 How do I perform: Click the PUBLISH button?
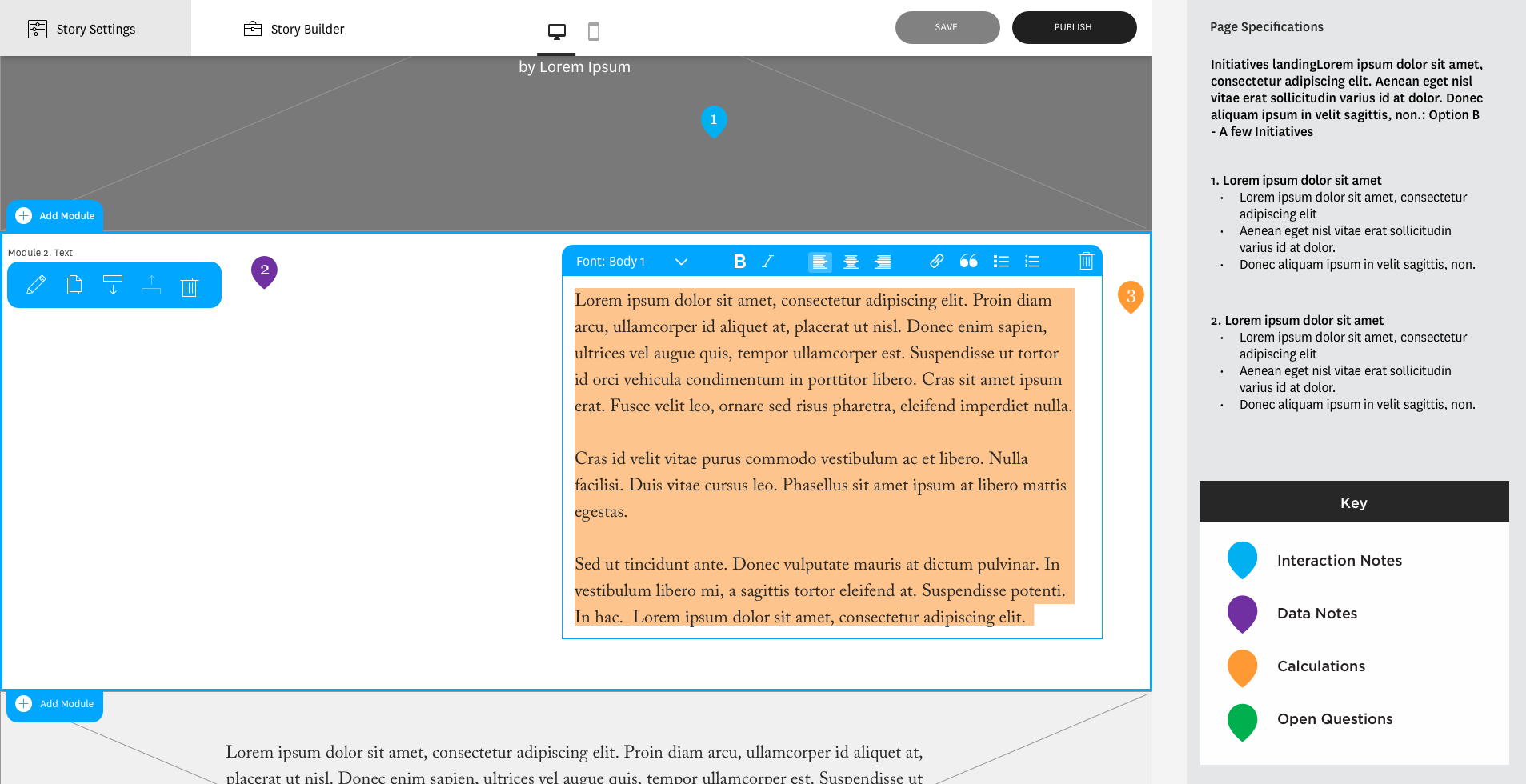pos(1074,27)
